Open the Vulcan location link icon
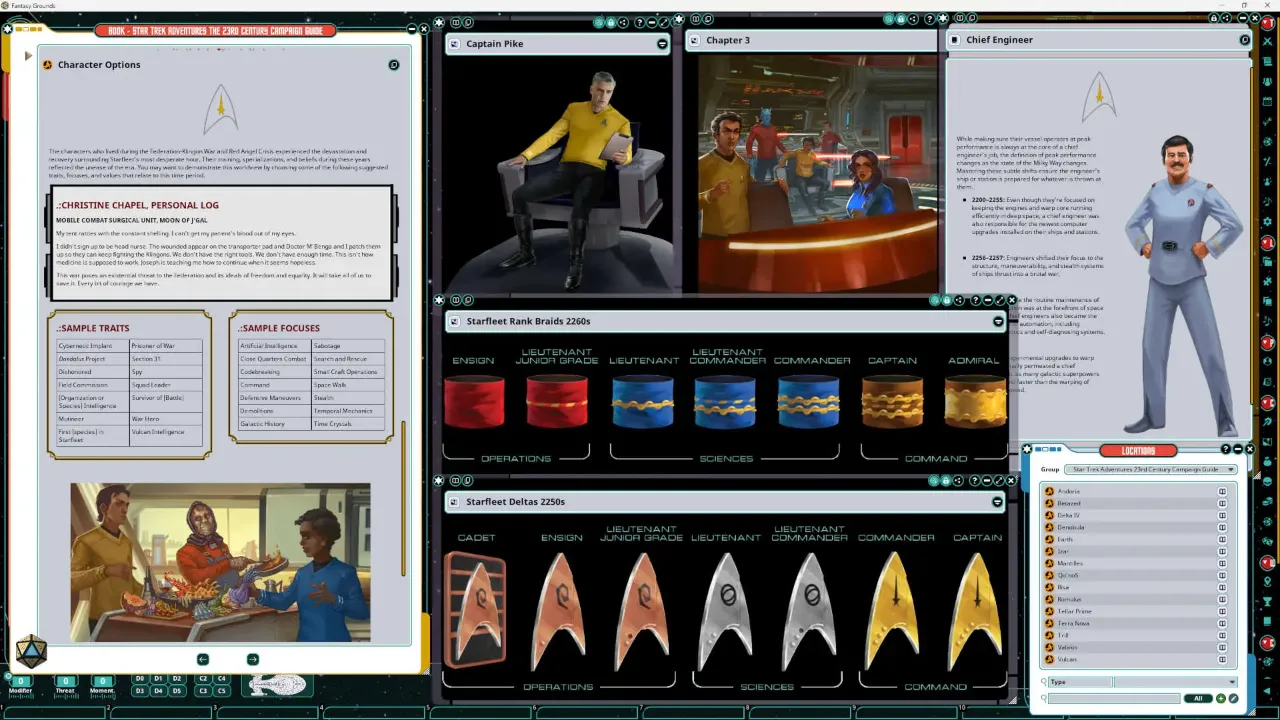 pyautogui.click(x=1050, y=659)
